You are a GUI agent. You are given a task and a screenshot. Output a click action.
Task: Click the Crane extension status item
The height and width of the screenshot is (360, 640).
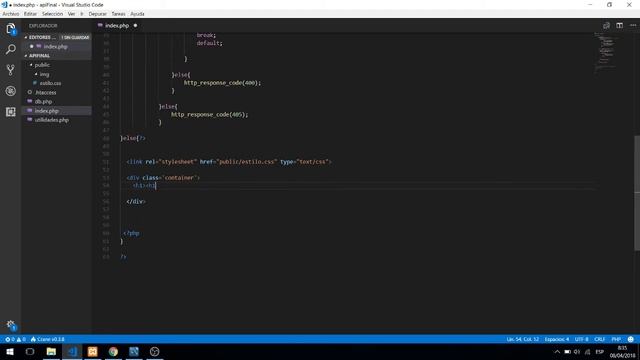click(47, 339)
